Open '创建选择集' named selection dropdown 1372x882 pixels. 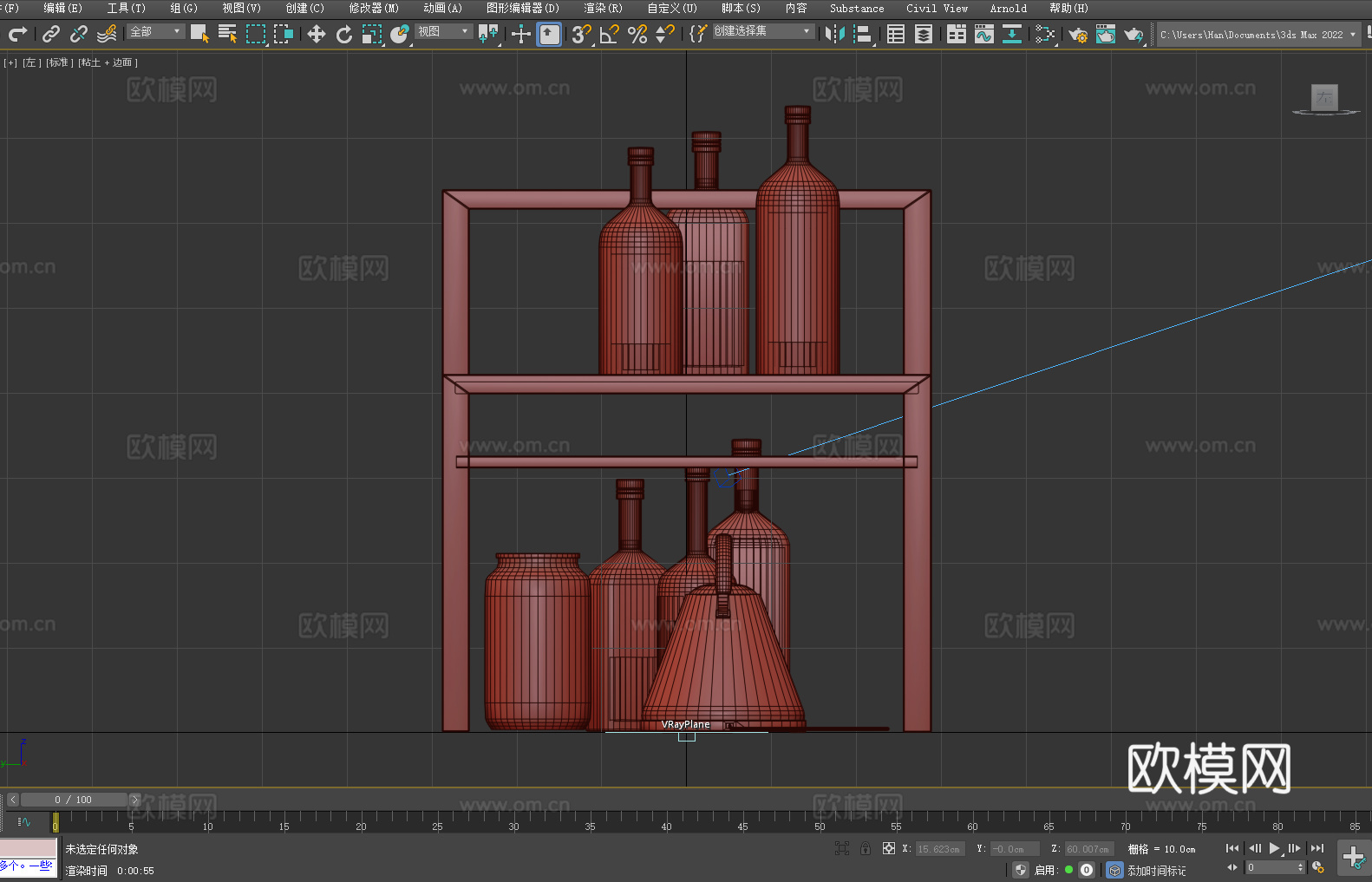click(x=763, y=31)
